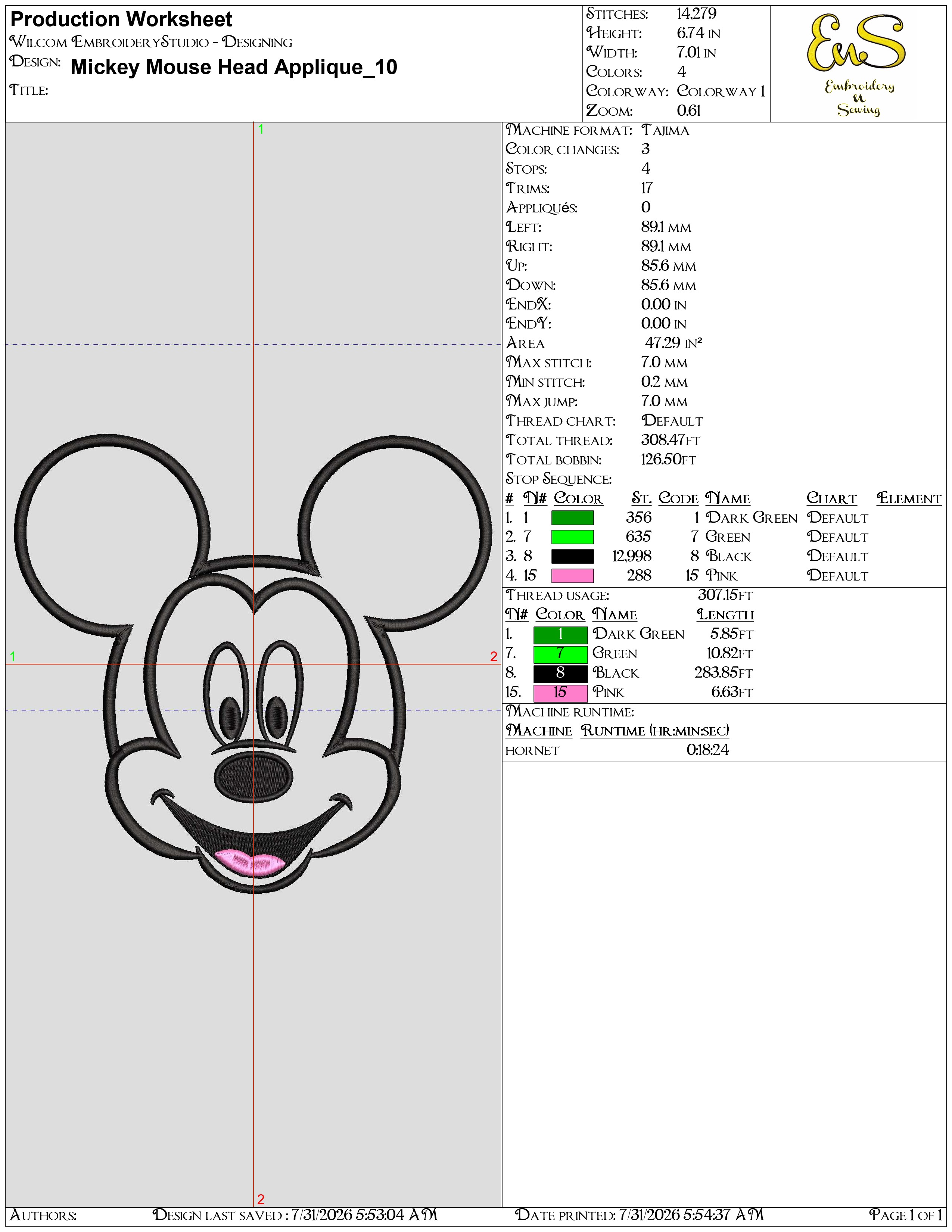Viewport: 952px width, 1232px height.
Task: Select the stitch count "14,279"
Action: [x=697, y=14]
